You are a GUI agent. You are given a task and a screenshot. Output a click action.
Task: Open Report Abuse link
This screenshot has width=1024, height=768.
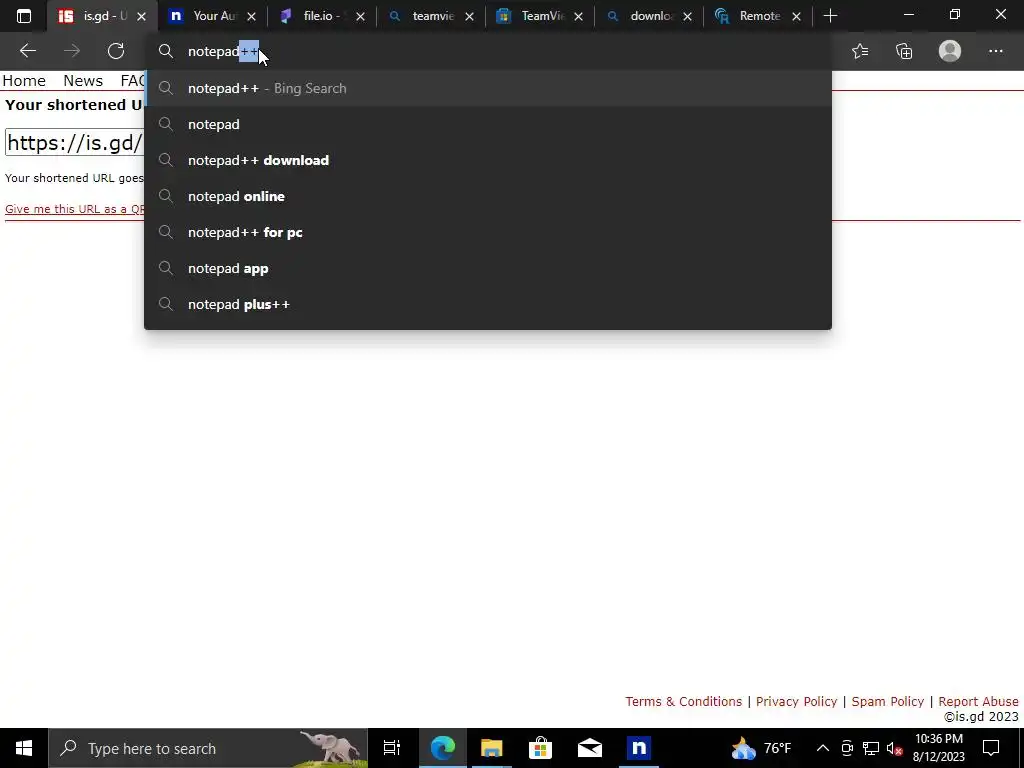point(978,701)
